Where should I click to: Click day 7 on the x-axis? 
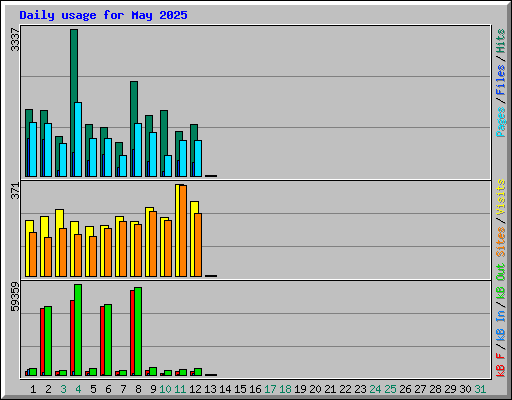pos(123,389)
